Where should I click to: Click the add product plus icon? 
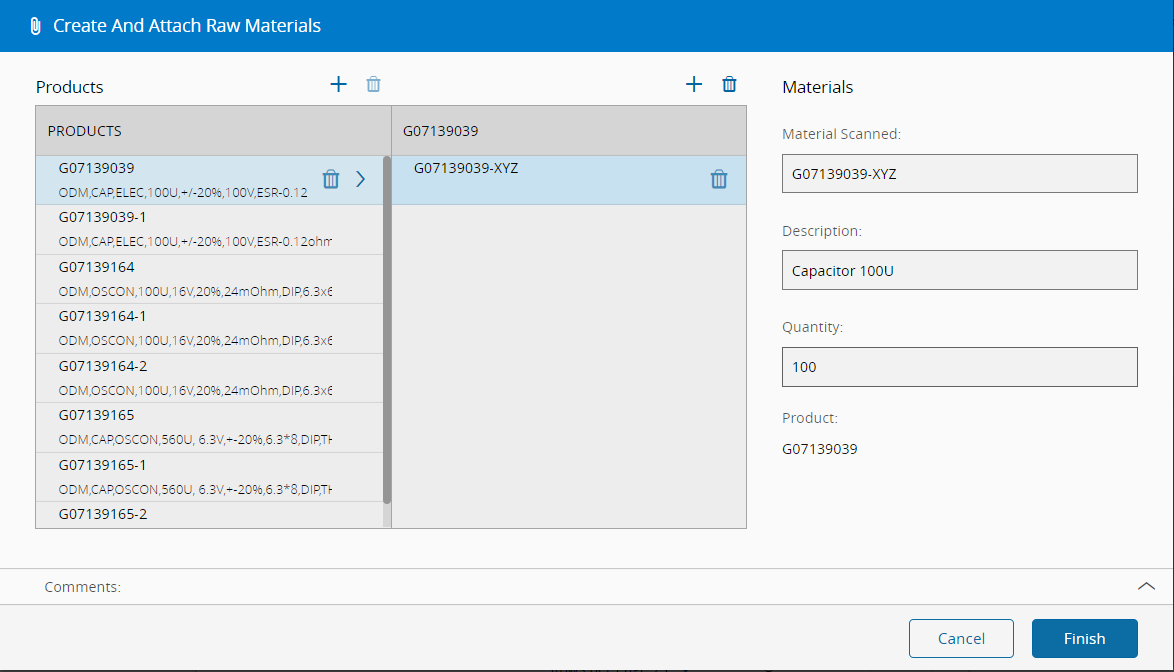point(338,85)
